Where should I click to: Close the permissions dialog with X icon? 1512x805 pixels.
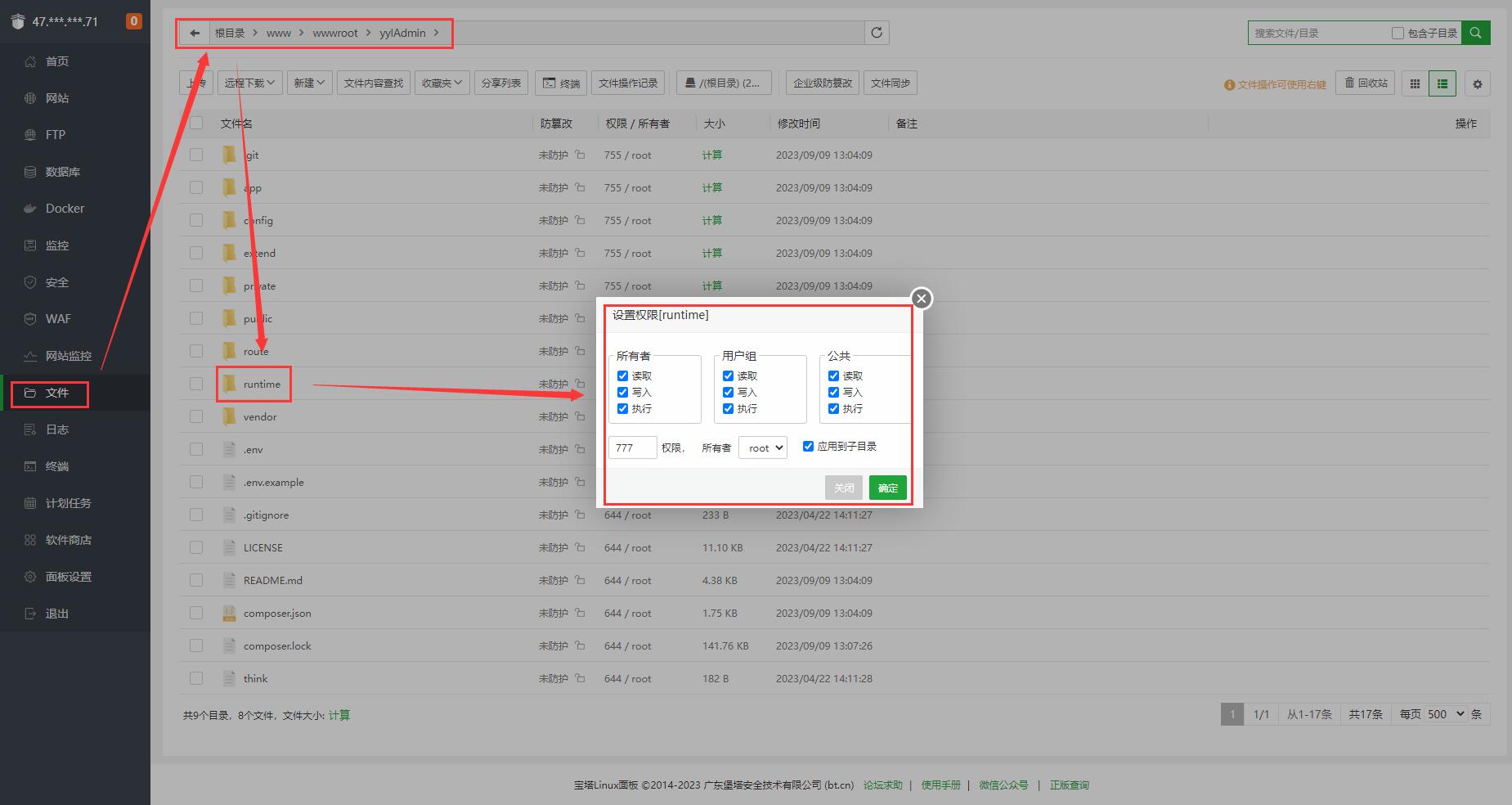(922, 299)
